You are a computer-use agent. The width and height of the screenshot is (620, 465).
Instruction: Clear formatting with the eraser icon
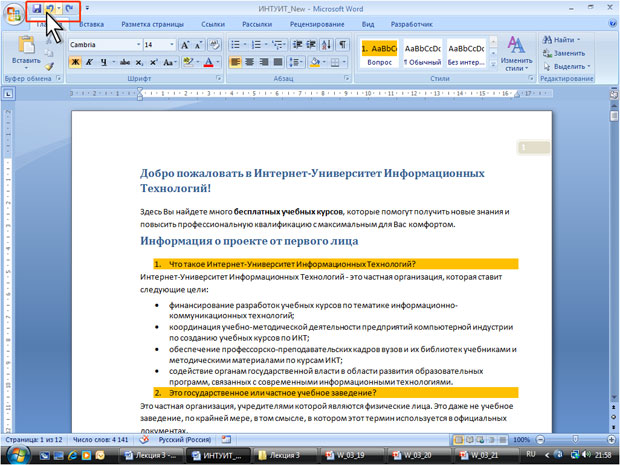[x=215, y=45]
